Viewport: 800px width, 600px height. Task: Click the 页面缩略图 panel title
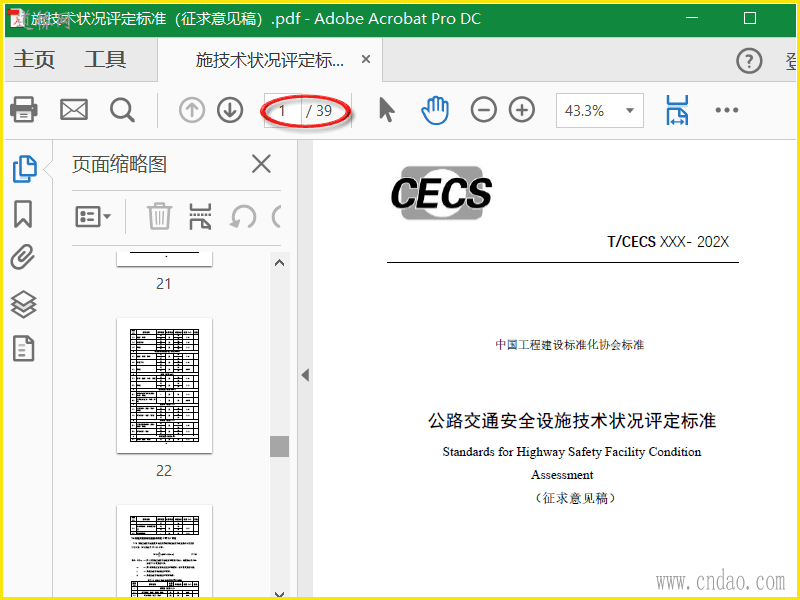coord(119,164)
